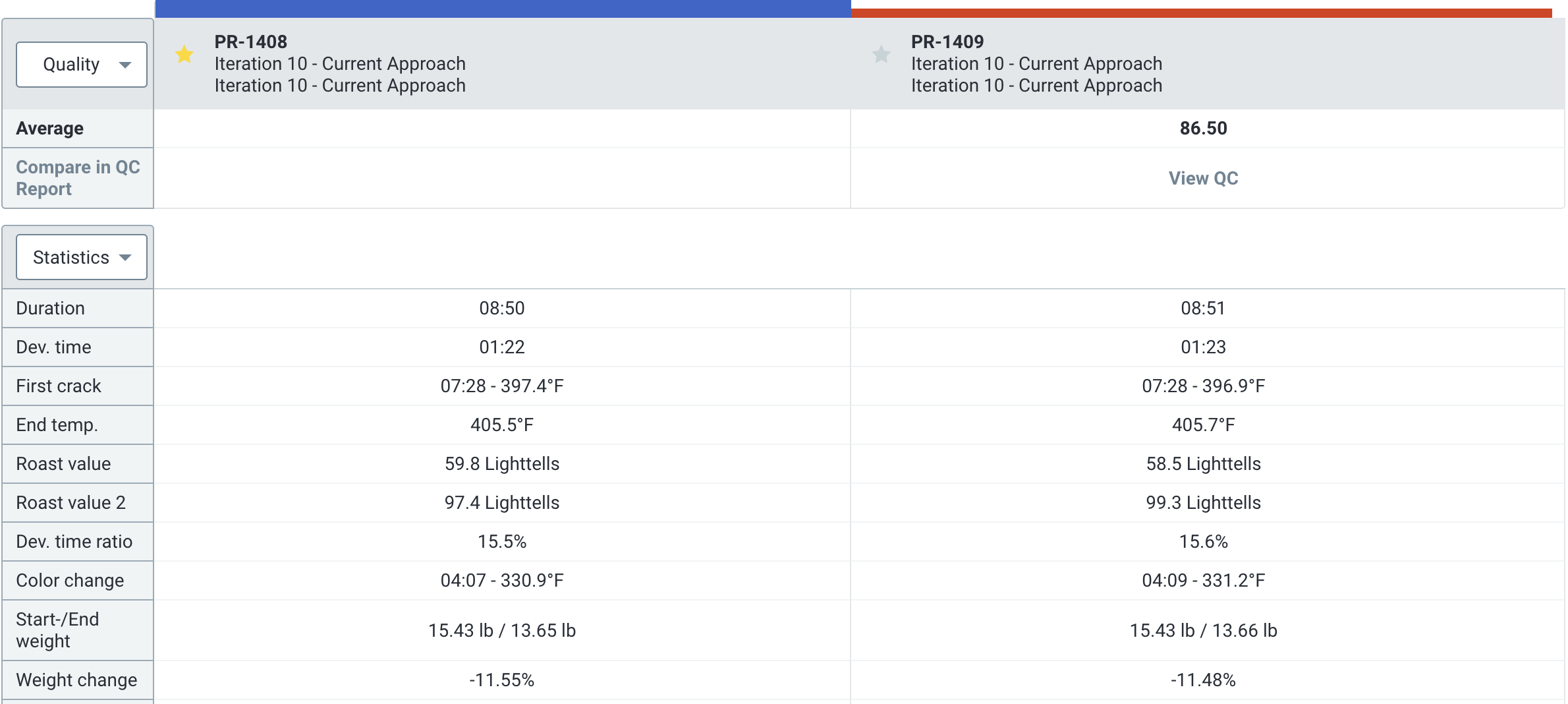Select the 04:07 - 330.9°F color change value
The image size is (1568, 704).
click(502, 581)
